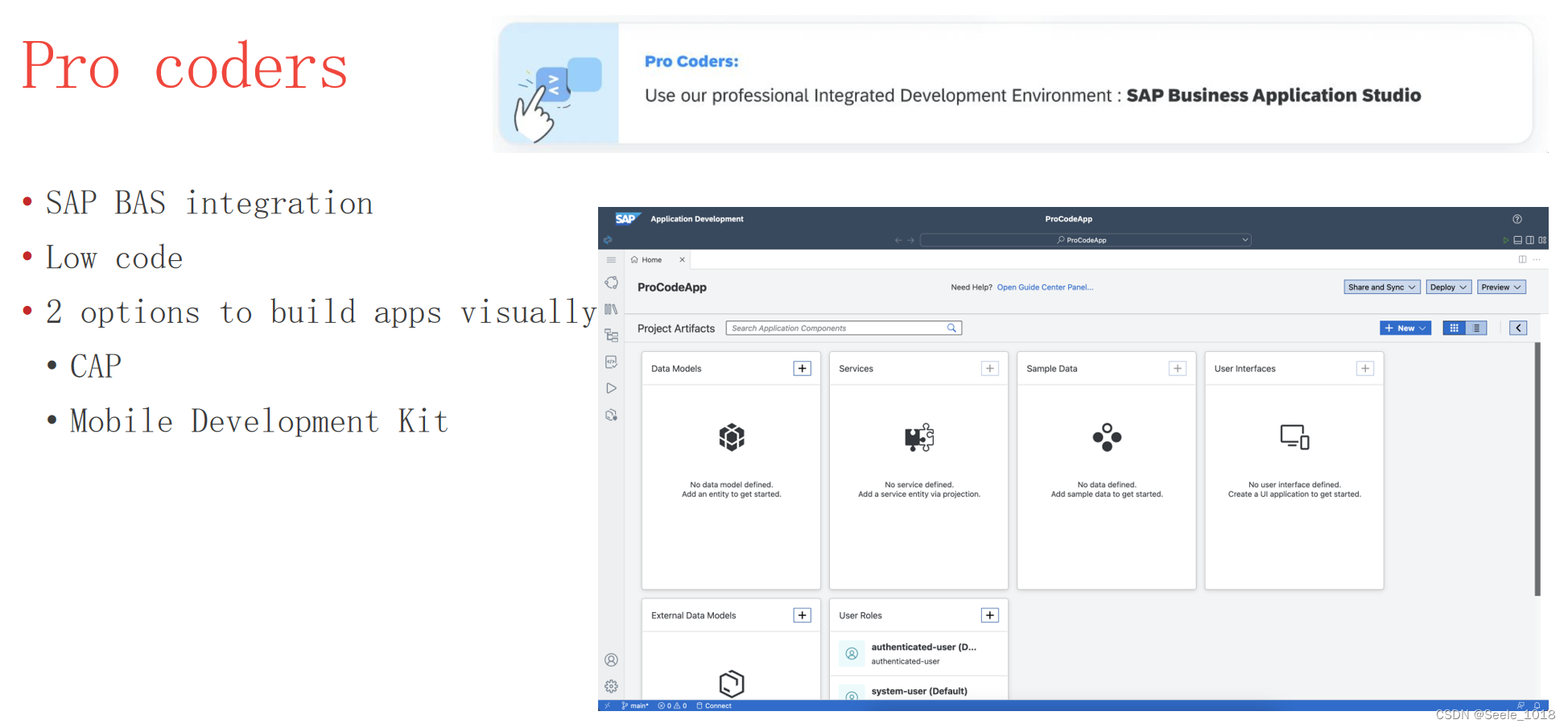Click the blue sync icon below SAP logo

point(608,240)
